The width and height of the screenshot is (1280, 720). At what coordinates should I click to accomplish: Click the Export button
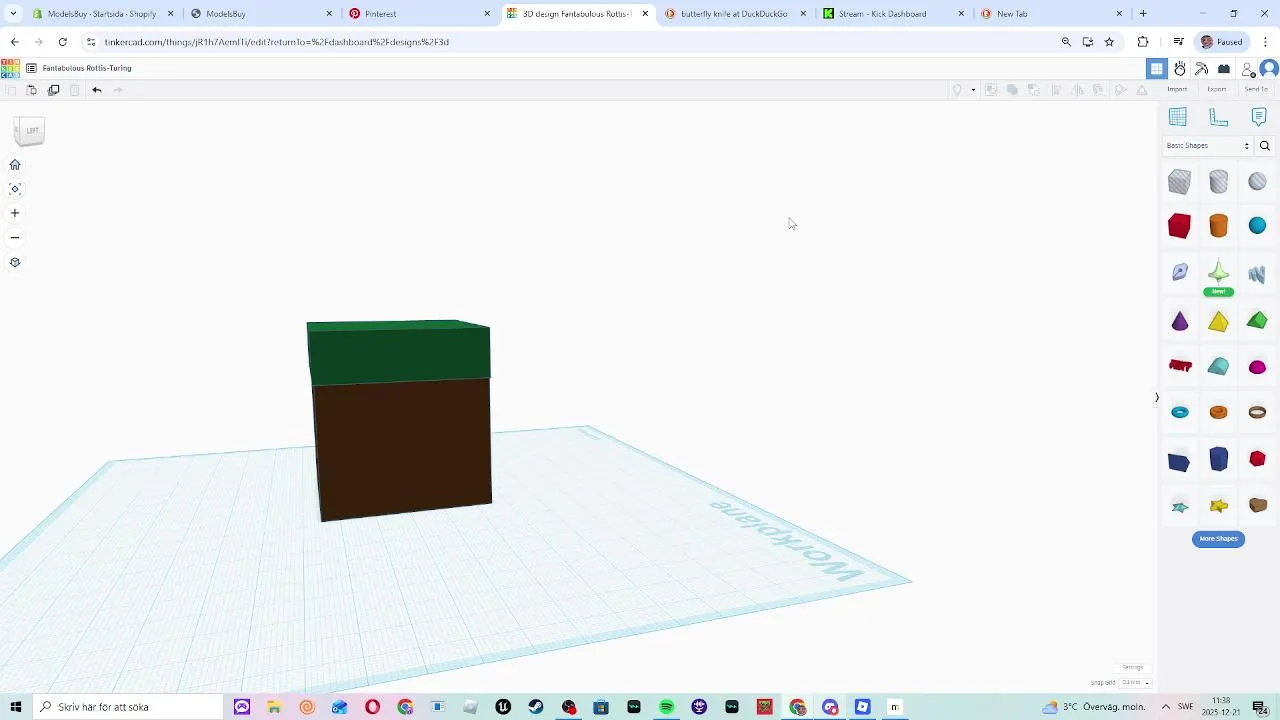[1216, 89]
